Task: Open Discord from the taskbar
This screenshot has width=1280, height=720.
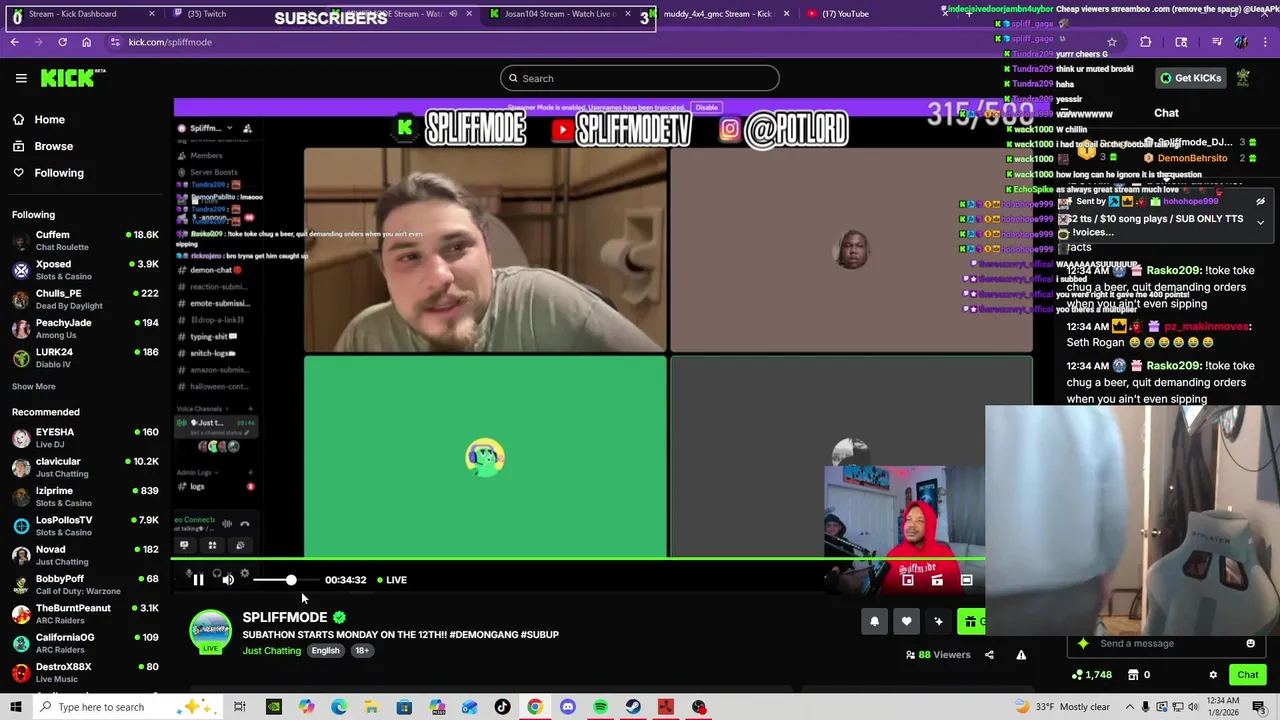Action: [568, 707]
